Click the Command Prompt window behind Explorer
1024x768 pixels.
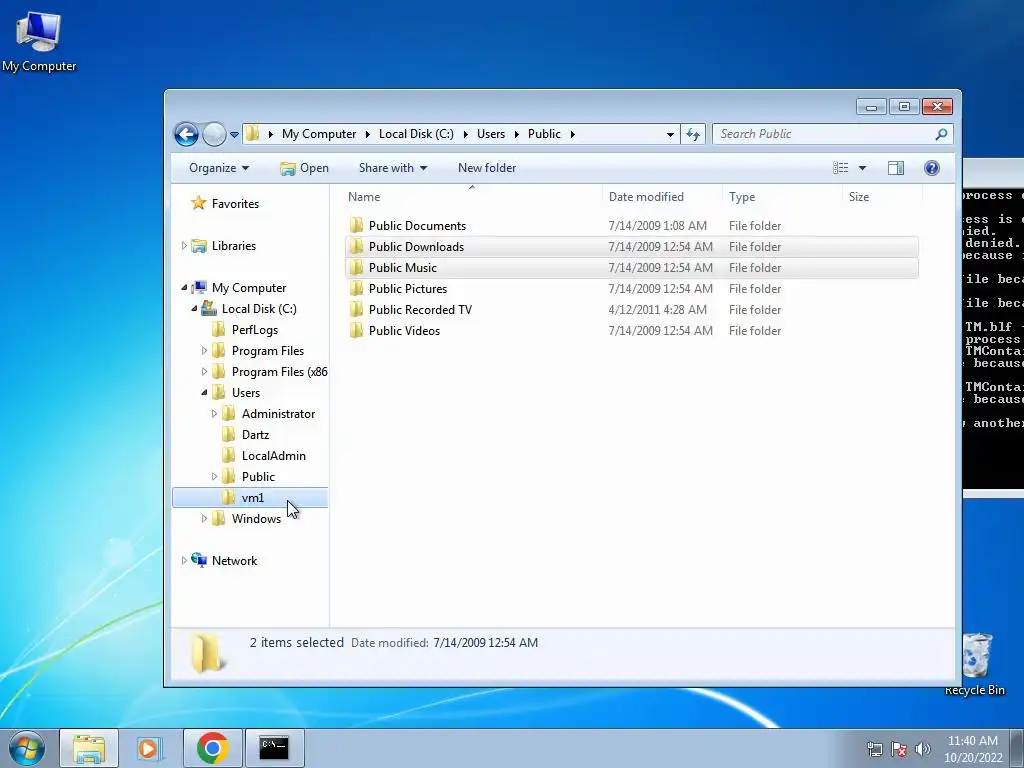tap(993, 327)
